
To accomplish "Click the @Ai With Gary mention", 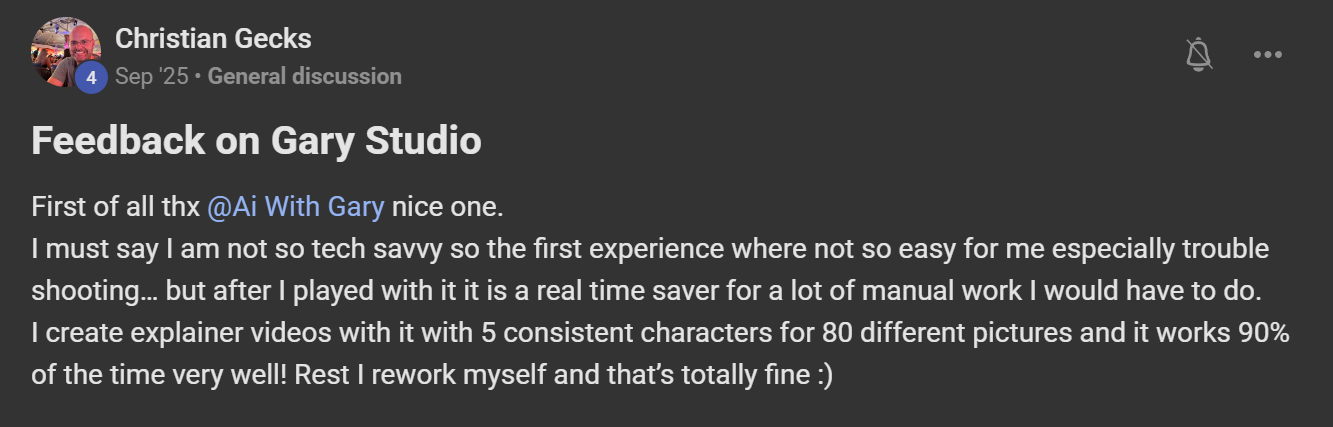I will pyautogui.click(x=295, y=207).
